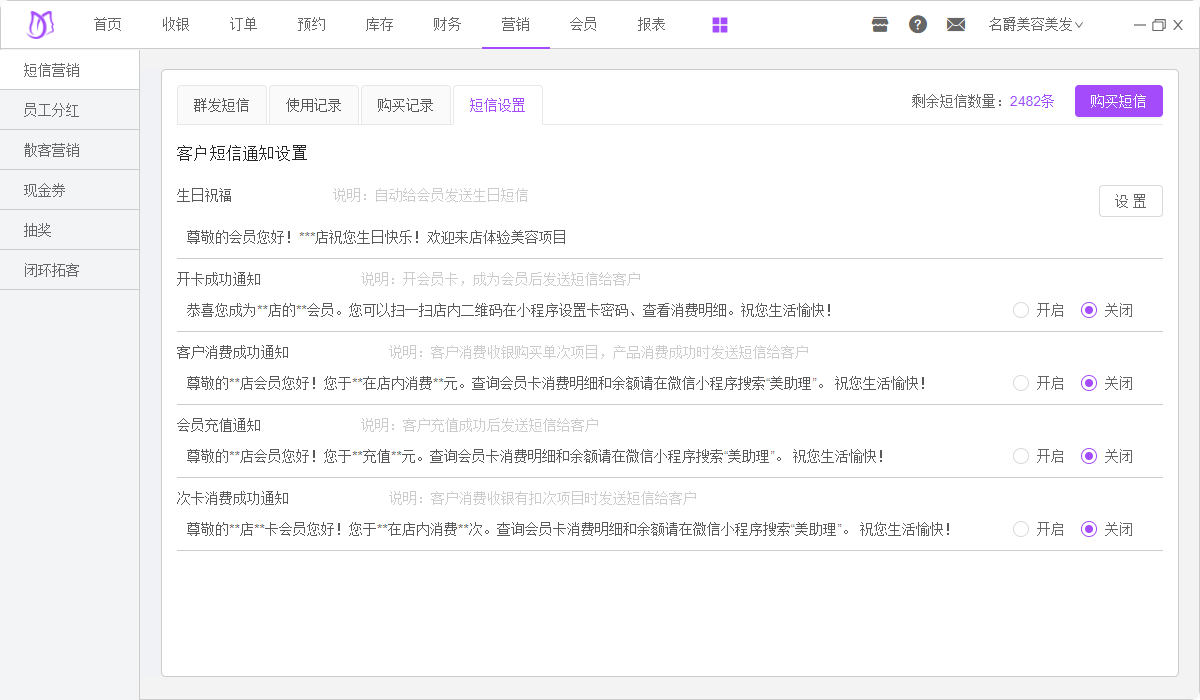Turn on 开启 for 会员充值通知
Image resolution: width=1200 pixels, height=700 pixels.
(x=1021, y=456)
